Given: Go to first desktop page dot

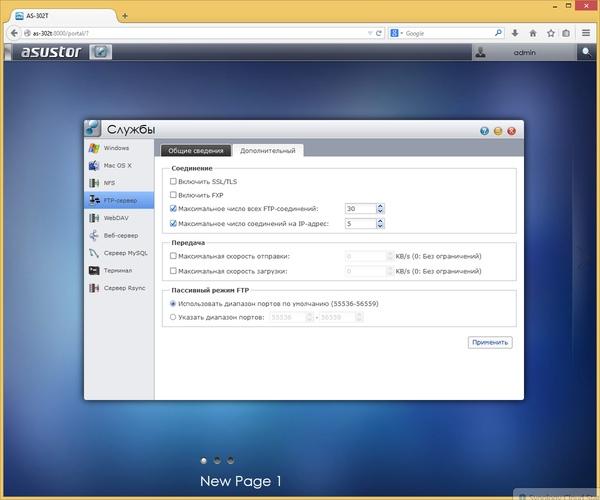Looking at the screenshot, I should [x=204, y=461].
